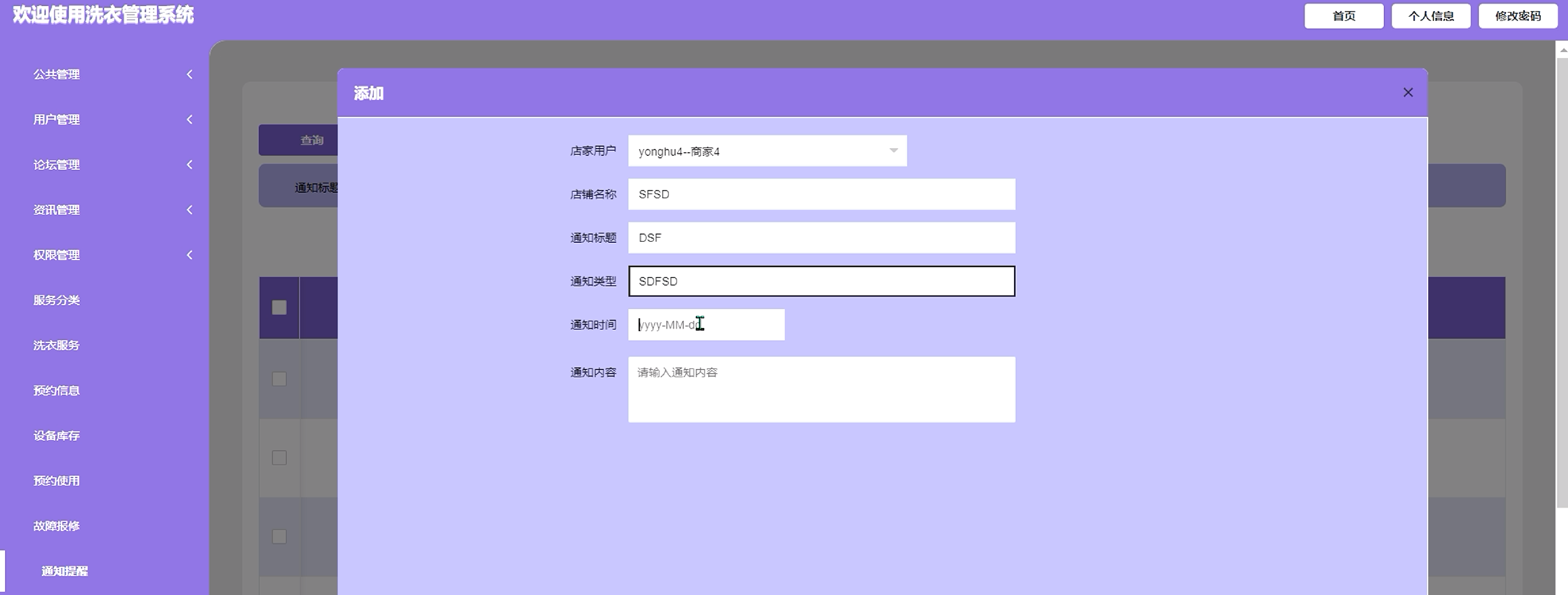This screenshot has height=595, width=1568.
Task: Focus the 通知时间 date field
Action: (706, 325)
